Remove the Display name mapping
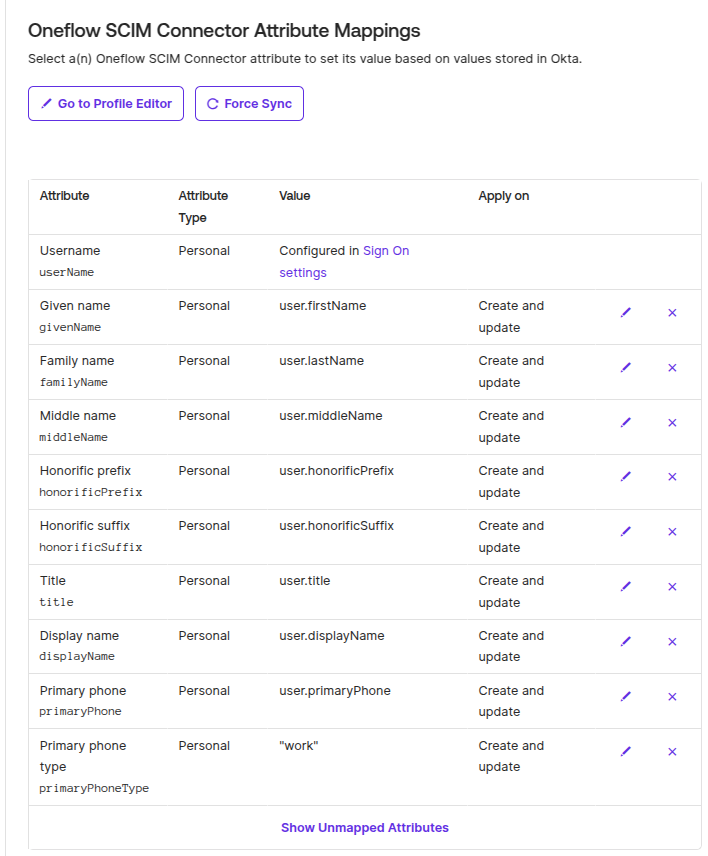The width and height of the screenshot is (708, 856). [672, 642]
